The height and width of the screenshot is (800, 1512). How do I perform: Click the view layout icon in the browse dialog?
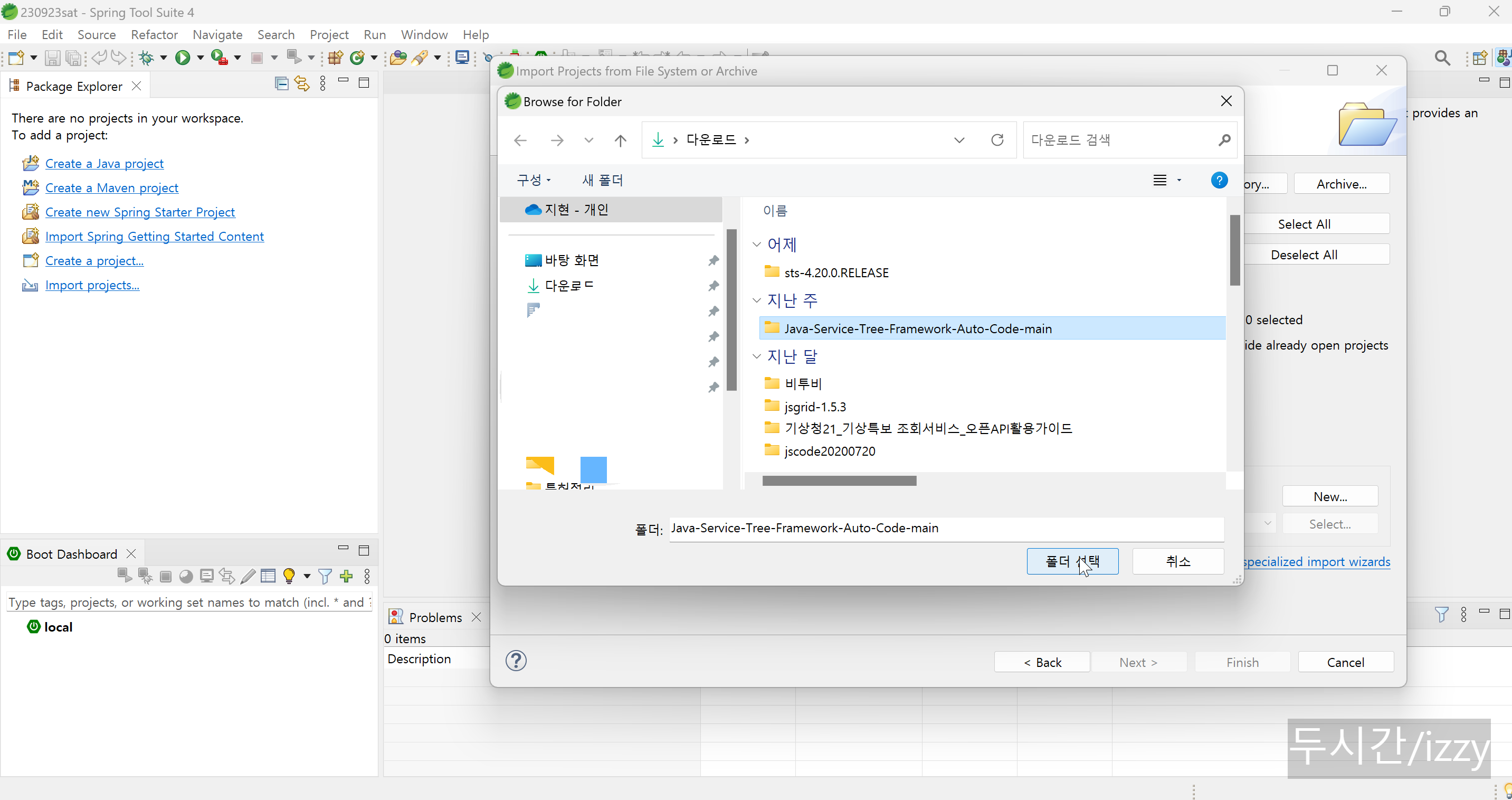coord(1160,180)
